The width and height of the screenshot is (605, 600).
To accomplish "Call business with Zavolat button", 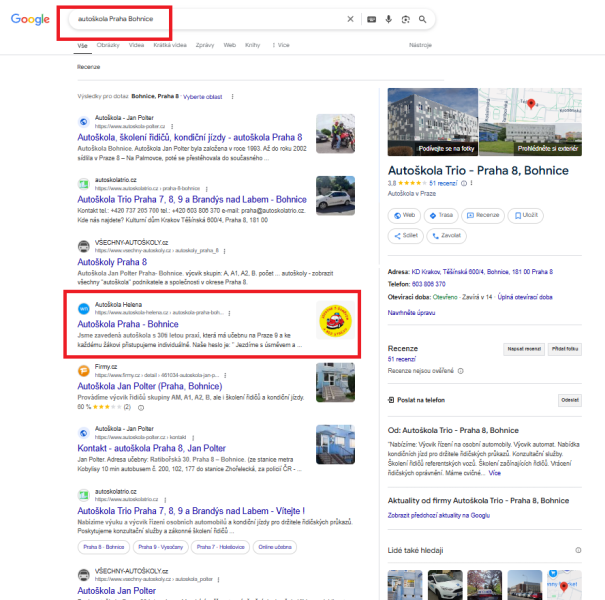I will click(446, 236).
